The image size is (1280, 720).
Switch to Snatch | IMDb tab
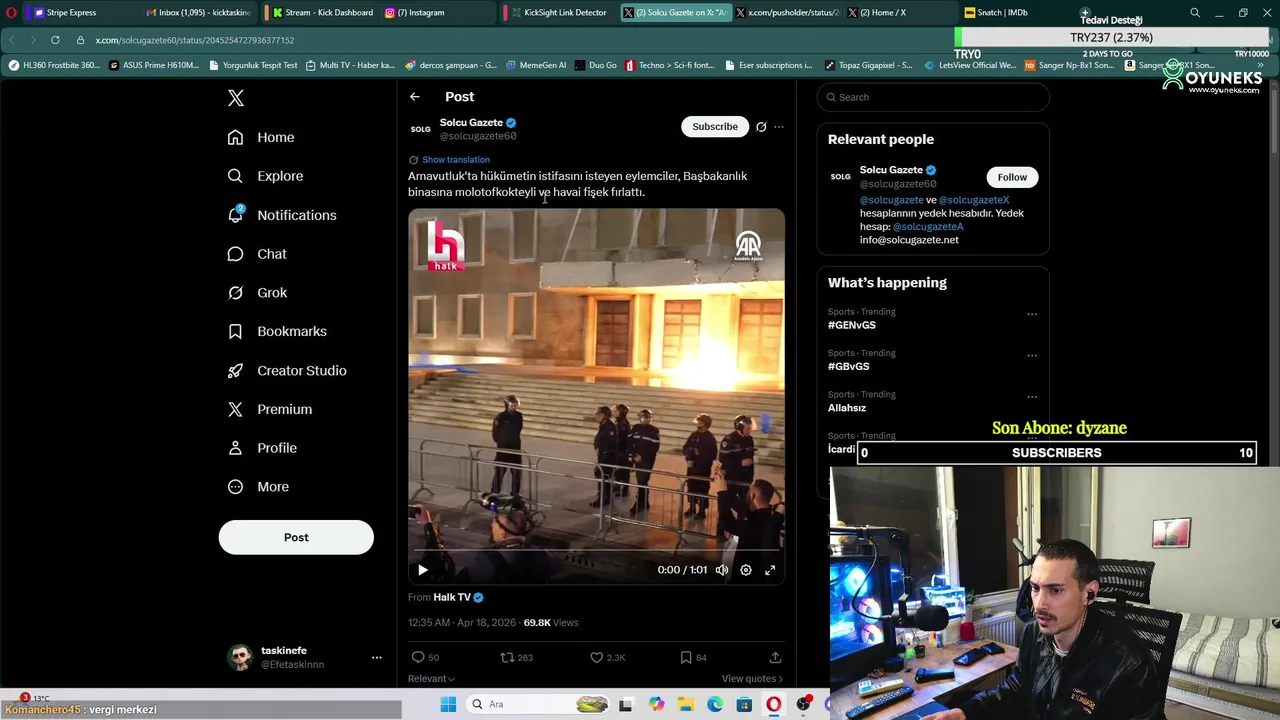click(1010, 13)
